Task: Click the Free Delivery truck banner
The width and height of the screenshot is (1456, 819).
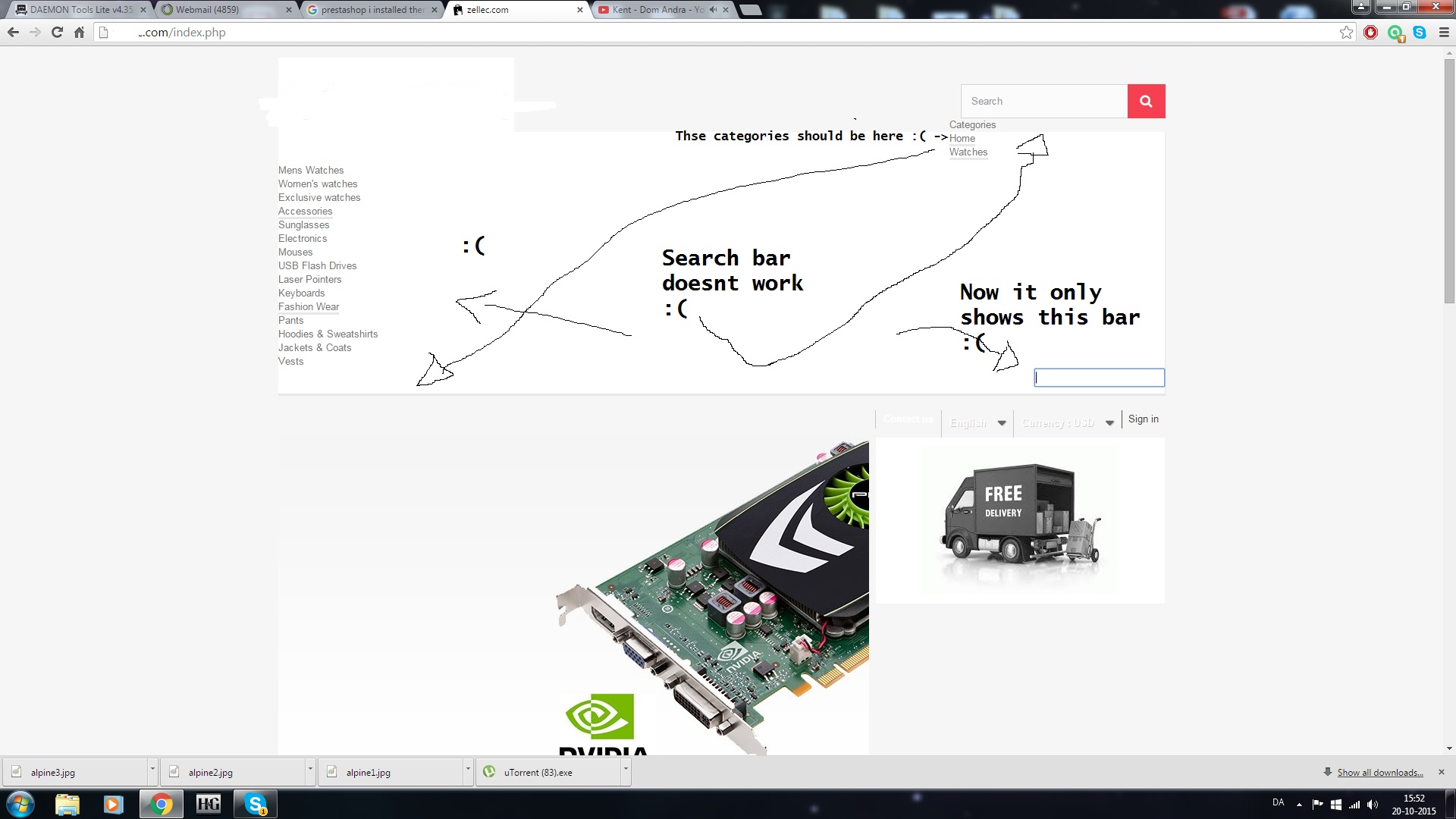Action: pyautogui.click(x=1020, y=521)
